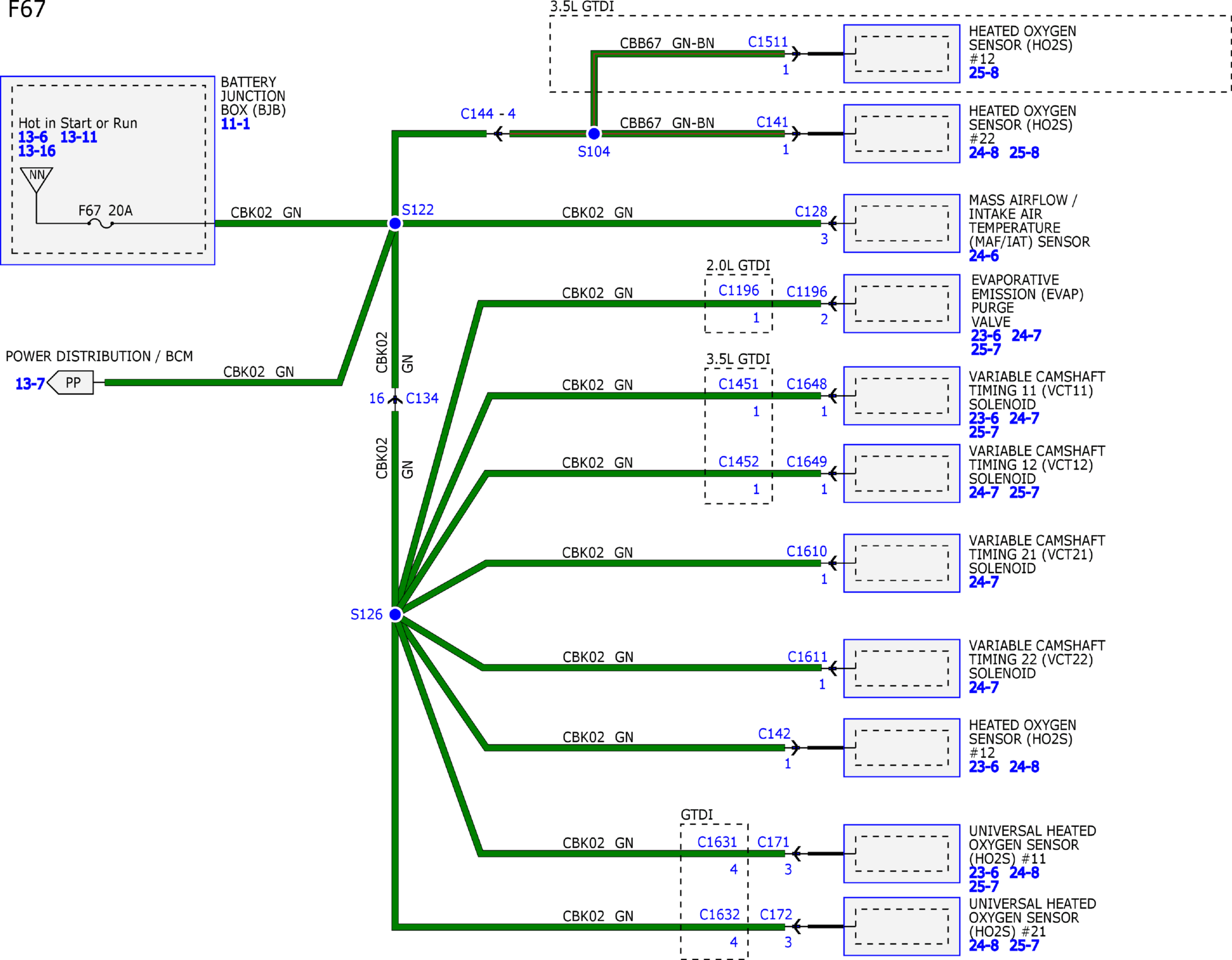
Task: Click the "Hot in Start or Run" text
Action: (x=78, y=123)
